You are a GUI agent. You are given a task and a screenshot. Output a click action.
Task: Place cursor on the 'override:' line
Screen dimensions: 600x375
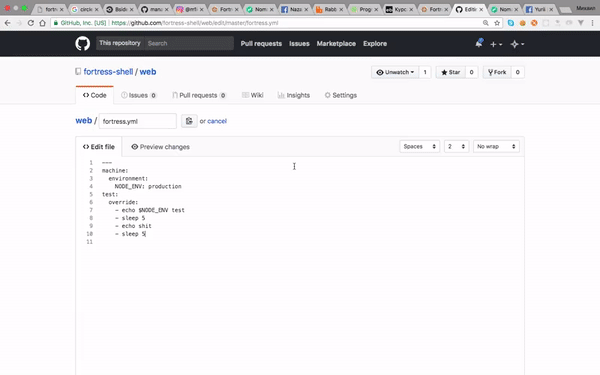pyautogui.click(x=123, y=202)
